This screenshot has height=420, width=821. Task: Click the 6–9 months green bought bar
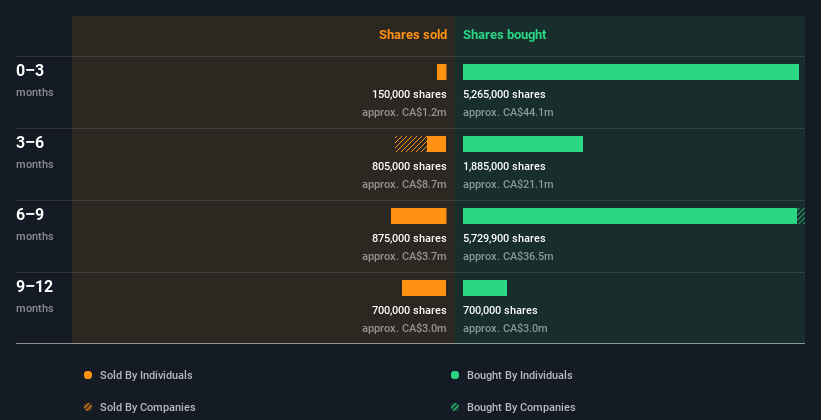629,216
